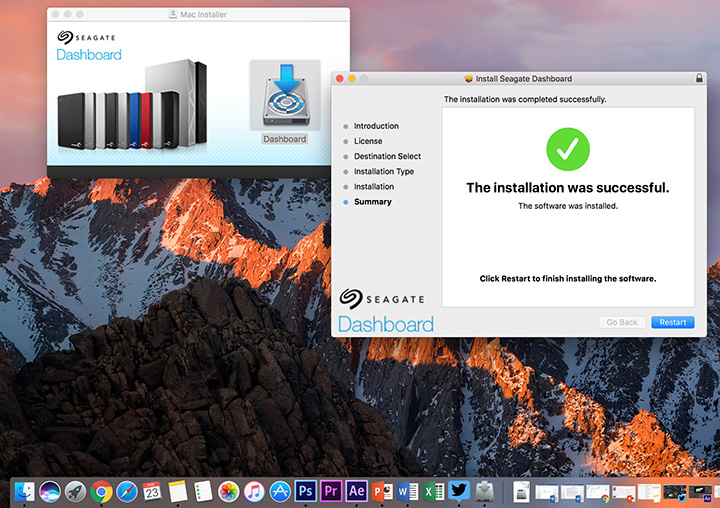Select the Summary step in sidebar
Image resolution: width=720 pixels, height=508 pixels.
(372, 202)
